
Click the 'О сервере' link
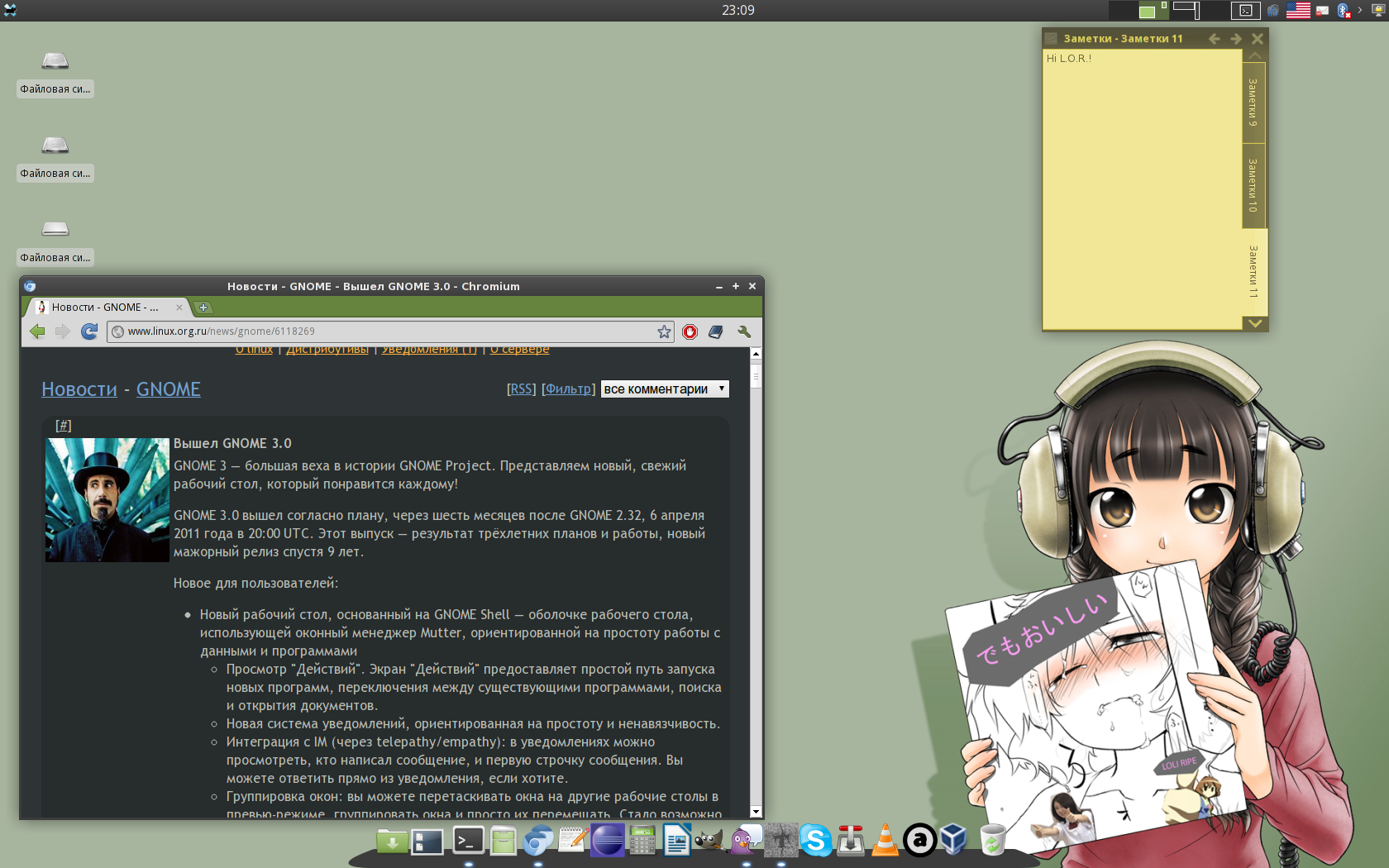[x=519, y=351]
